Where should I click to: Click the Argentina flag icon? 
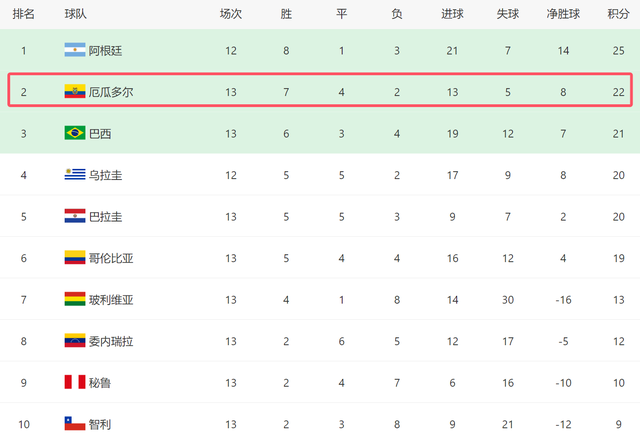point(75,50)
